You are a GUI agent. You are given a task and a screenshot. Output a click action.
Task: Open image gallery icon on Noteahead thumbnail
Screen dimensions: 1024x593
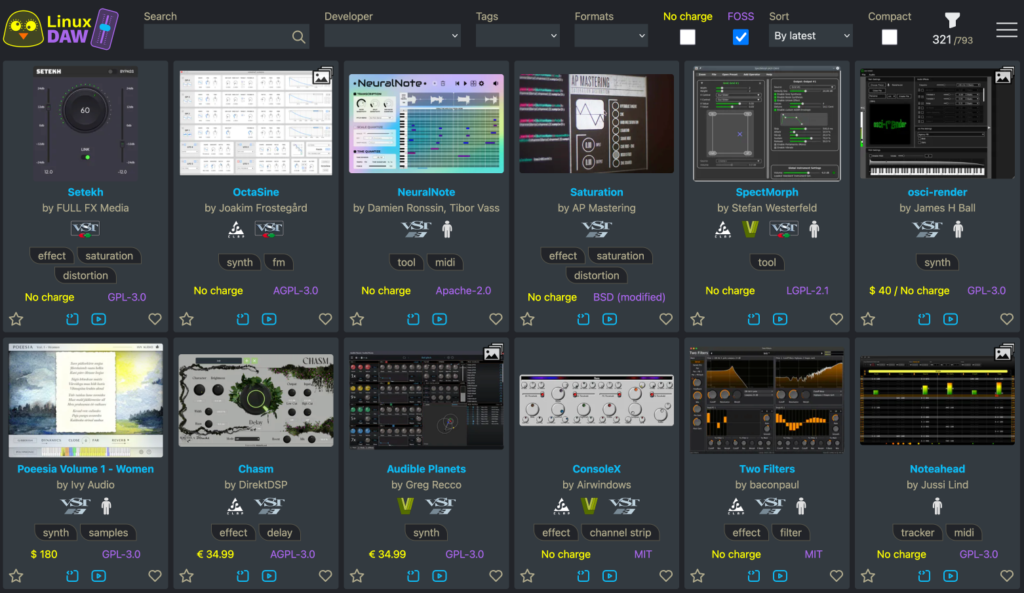(1003, 353)
